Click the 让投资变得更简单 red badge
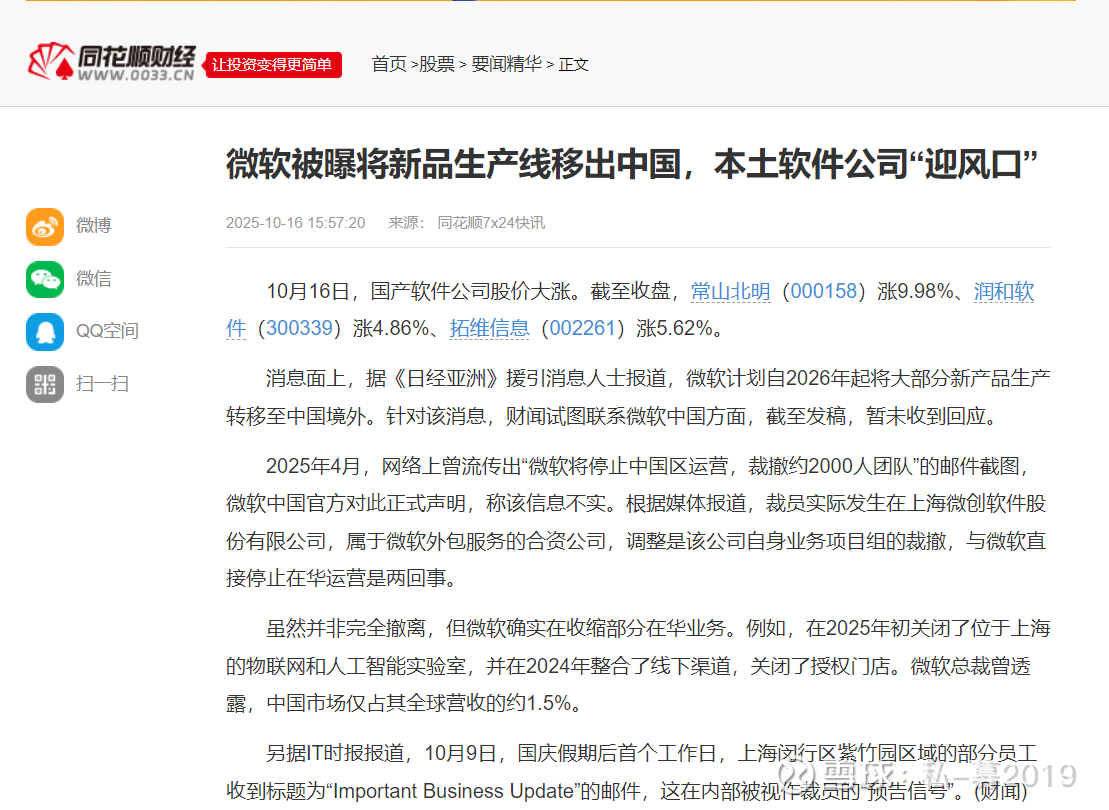This screenshot has width=1109, height=810. click(x=272, y=64)
